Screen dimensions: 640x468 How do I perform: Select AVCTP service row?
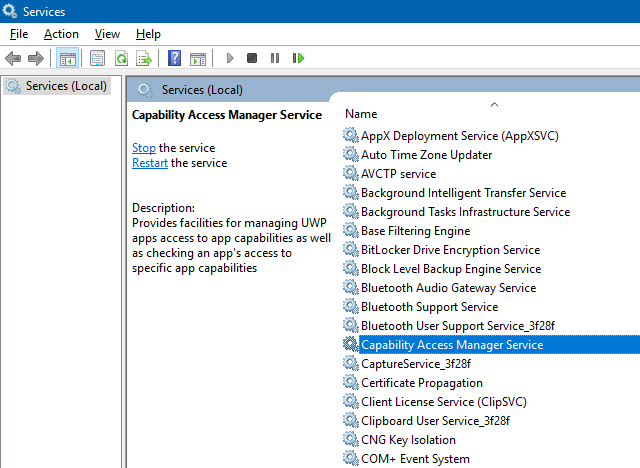[x=398, y=174]
